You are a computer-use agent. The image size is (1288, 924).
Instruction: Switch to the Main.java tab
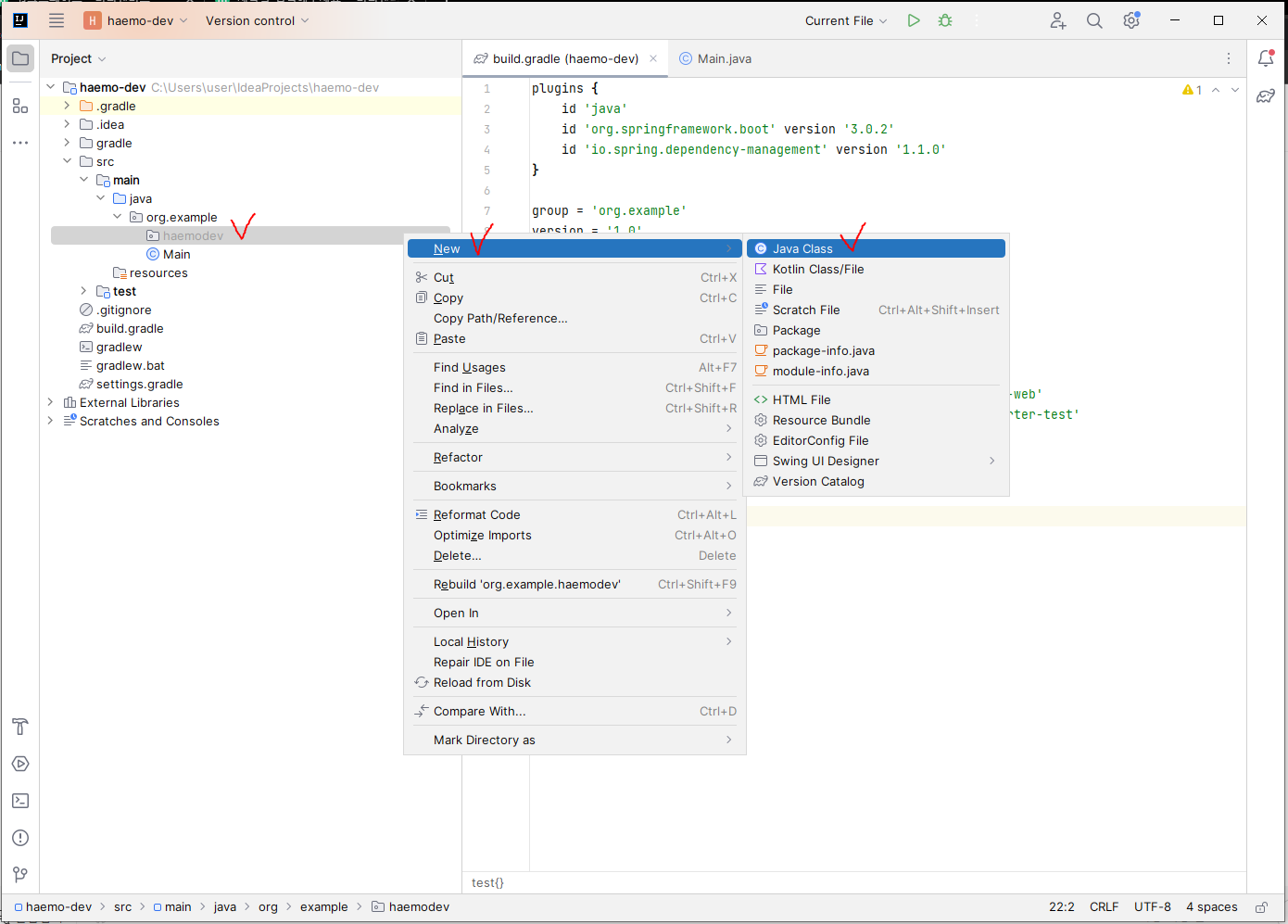(715, 58)
